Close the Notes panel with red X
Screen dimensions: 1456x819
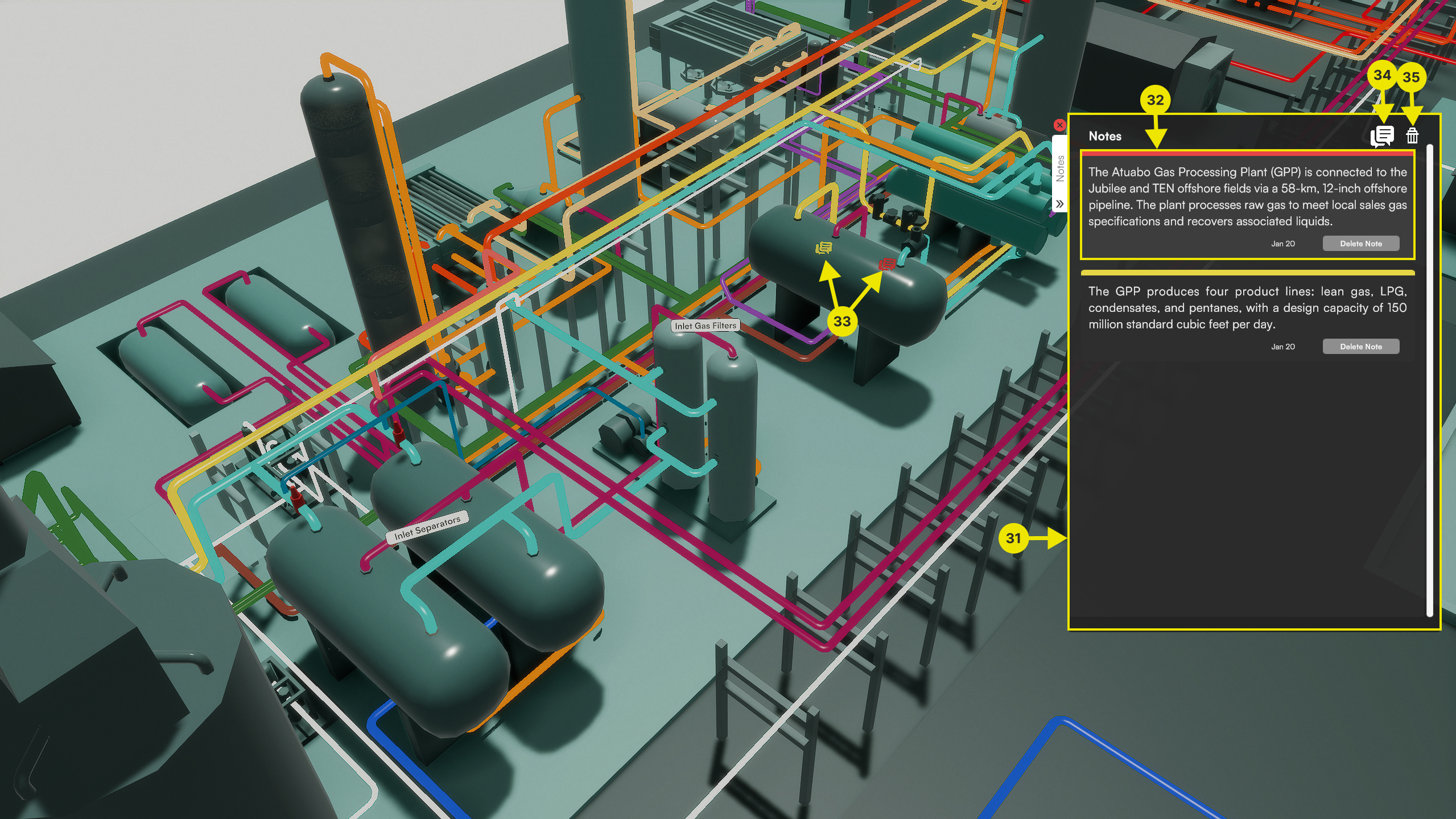coord(1059,125)
